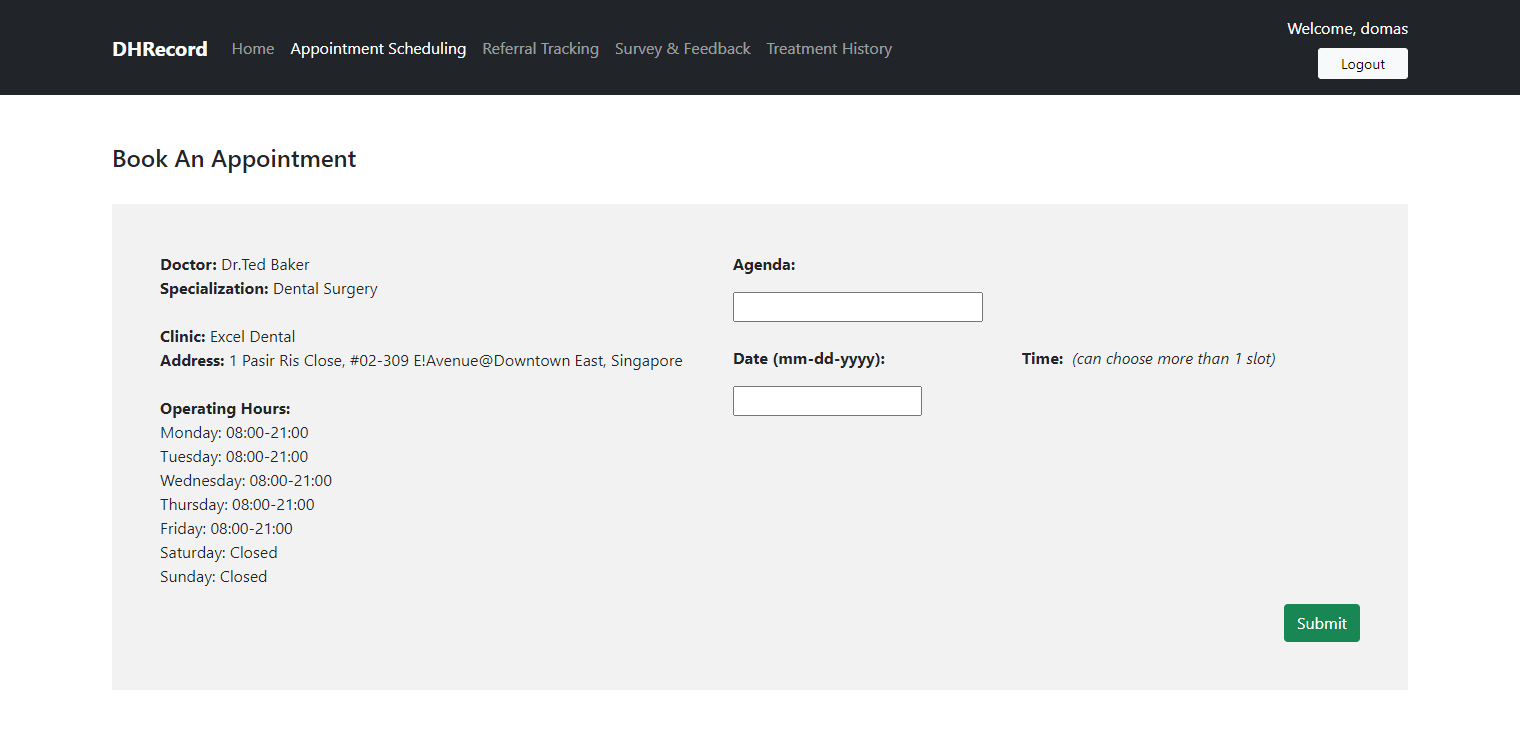Click the '(can choose more than 1 slot)' hint
The image size is (1520, 746).
pyautogui.click(x=1174, y=359)
